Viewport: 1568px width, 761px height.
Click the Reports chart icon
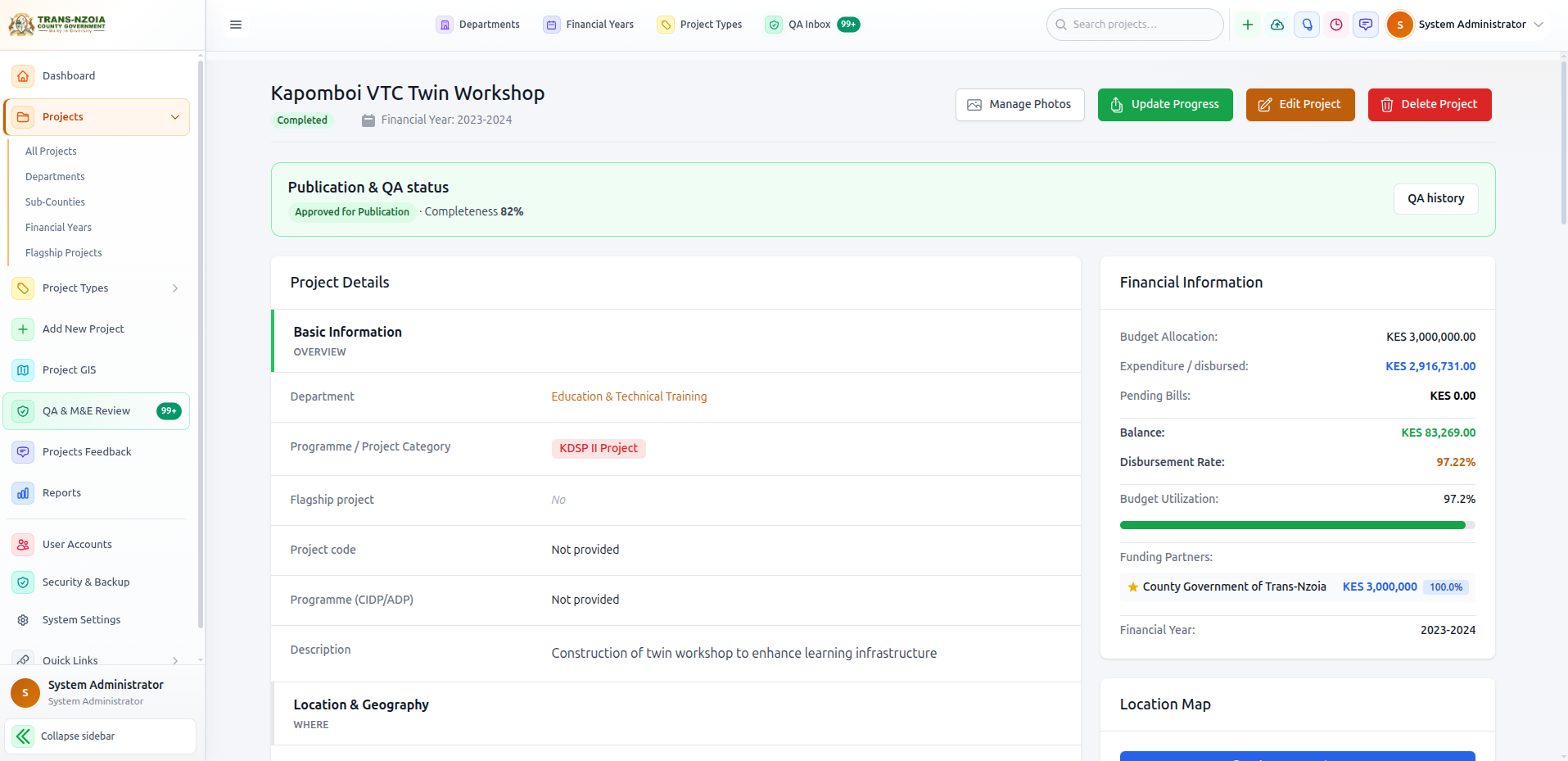(23, 493)
